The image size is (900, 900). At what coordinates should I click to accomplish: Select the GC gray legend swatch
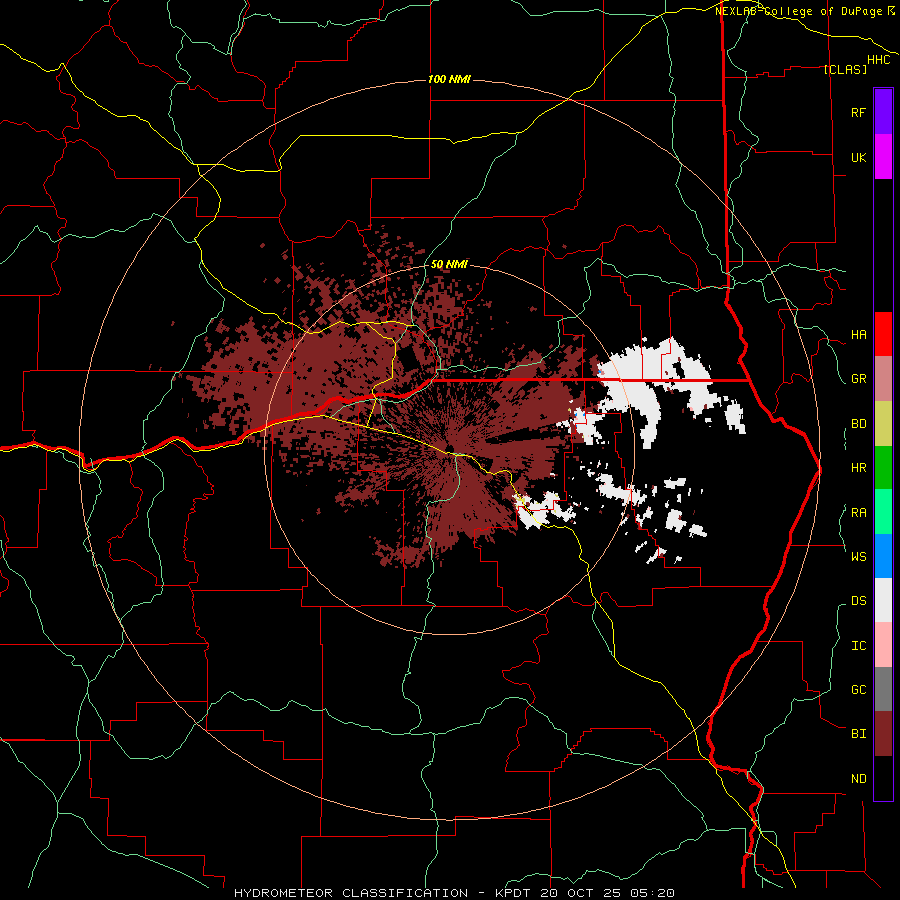[x=883, y=689]
